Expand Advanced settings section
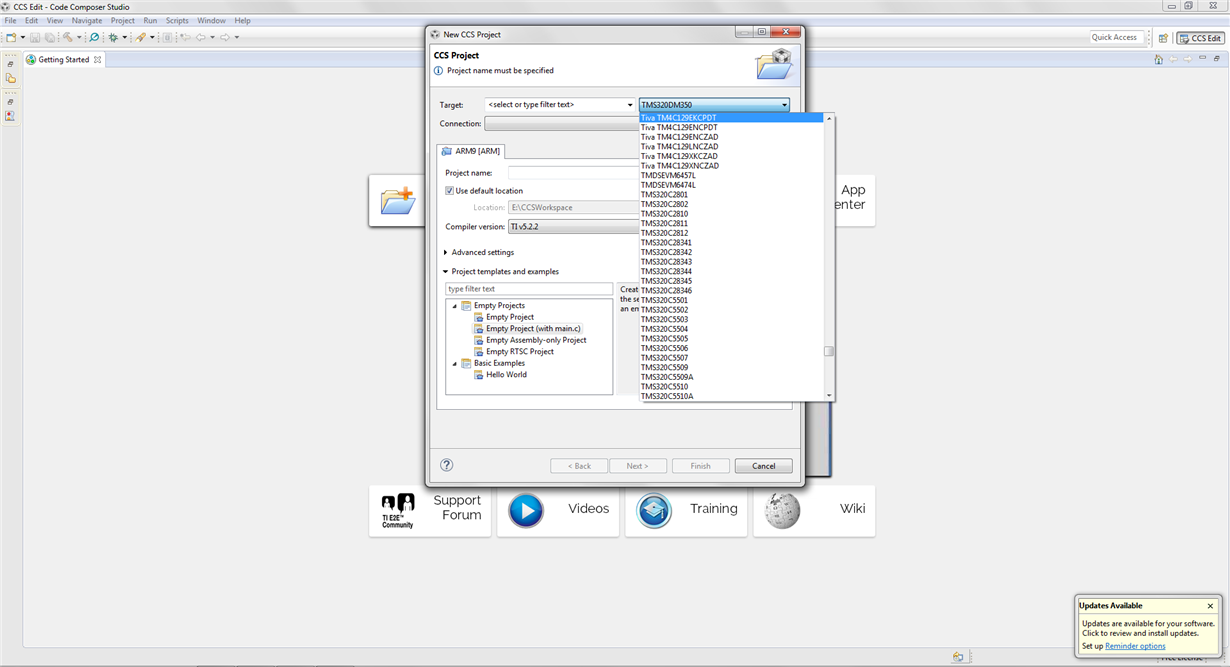Screen dimensions: 1230x667 pyautogui.click(x=445, y=253)
